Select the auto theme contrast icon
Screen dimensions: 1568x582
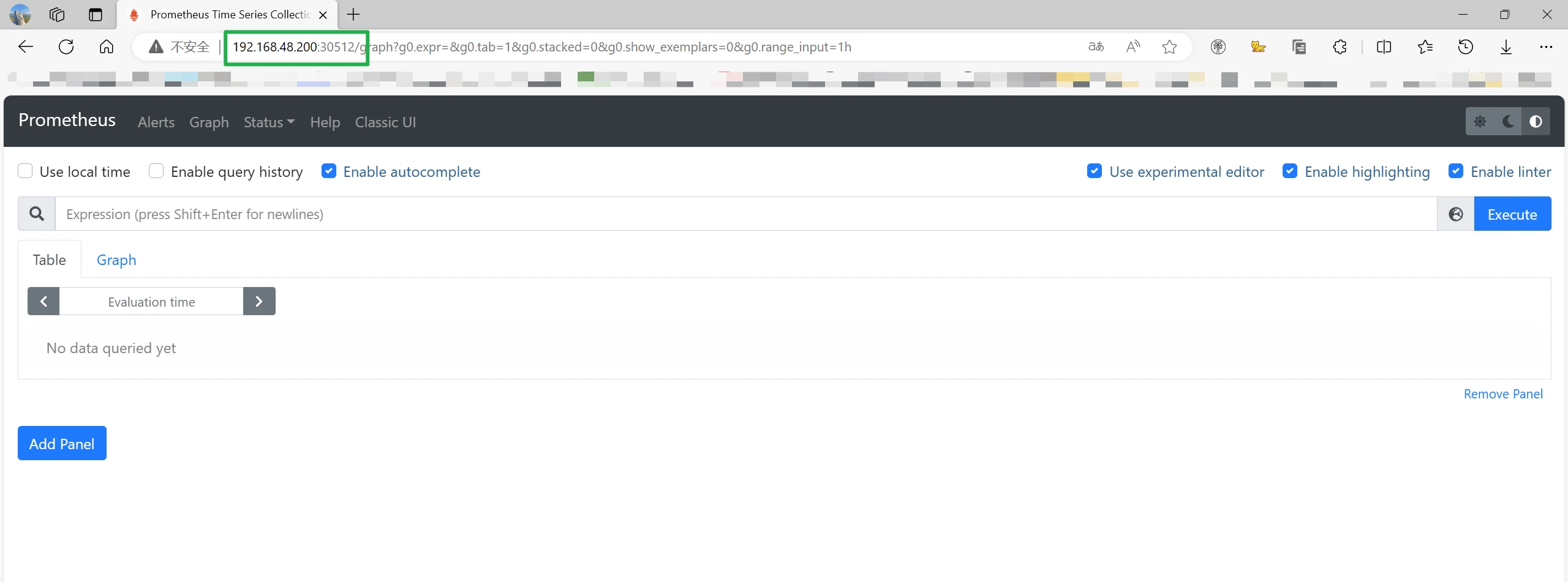[x=1536, y=122]
